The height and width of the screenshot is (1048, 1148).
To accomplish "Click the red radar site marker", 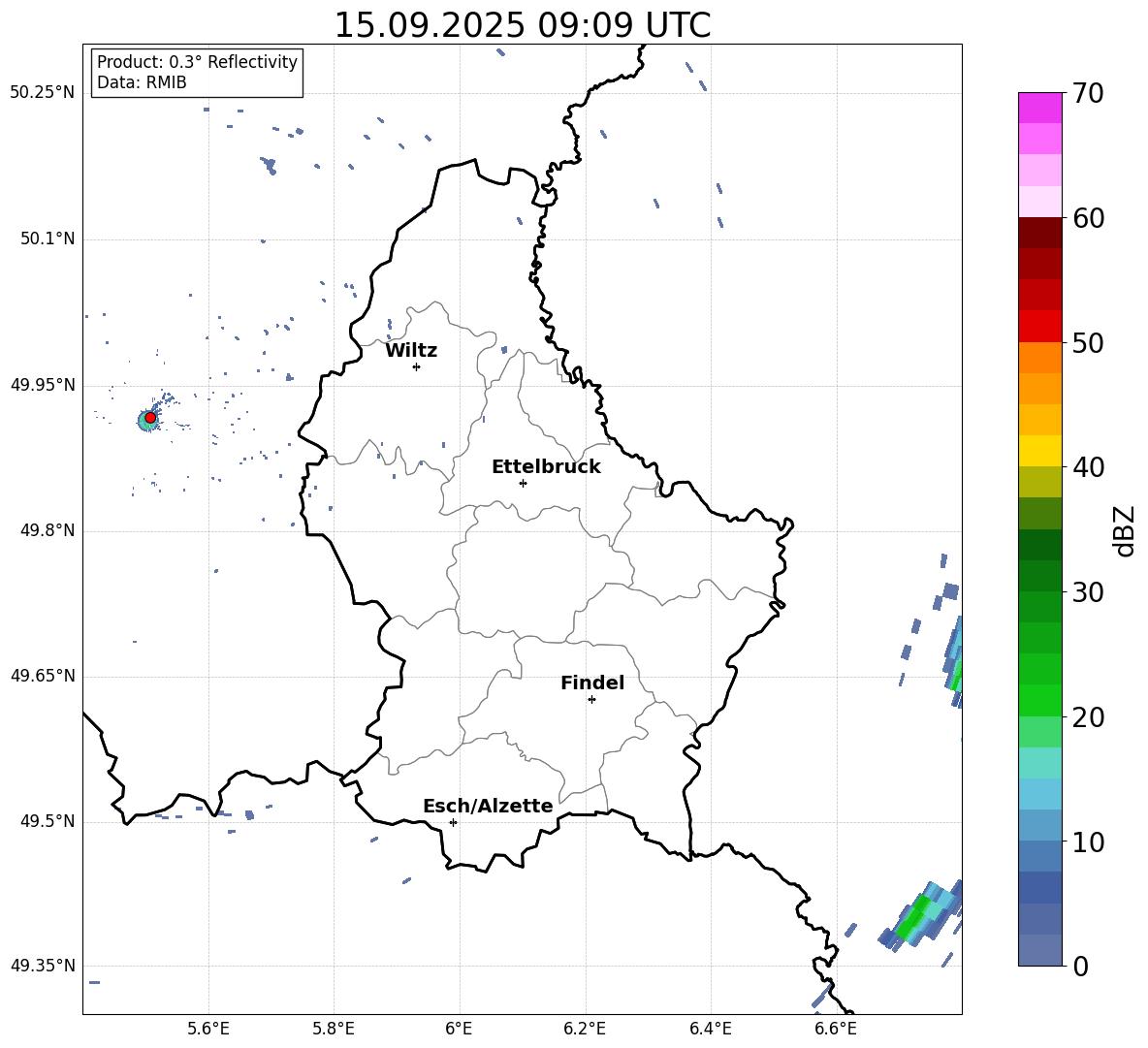I will [x=150, y=418].
